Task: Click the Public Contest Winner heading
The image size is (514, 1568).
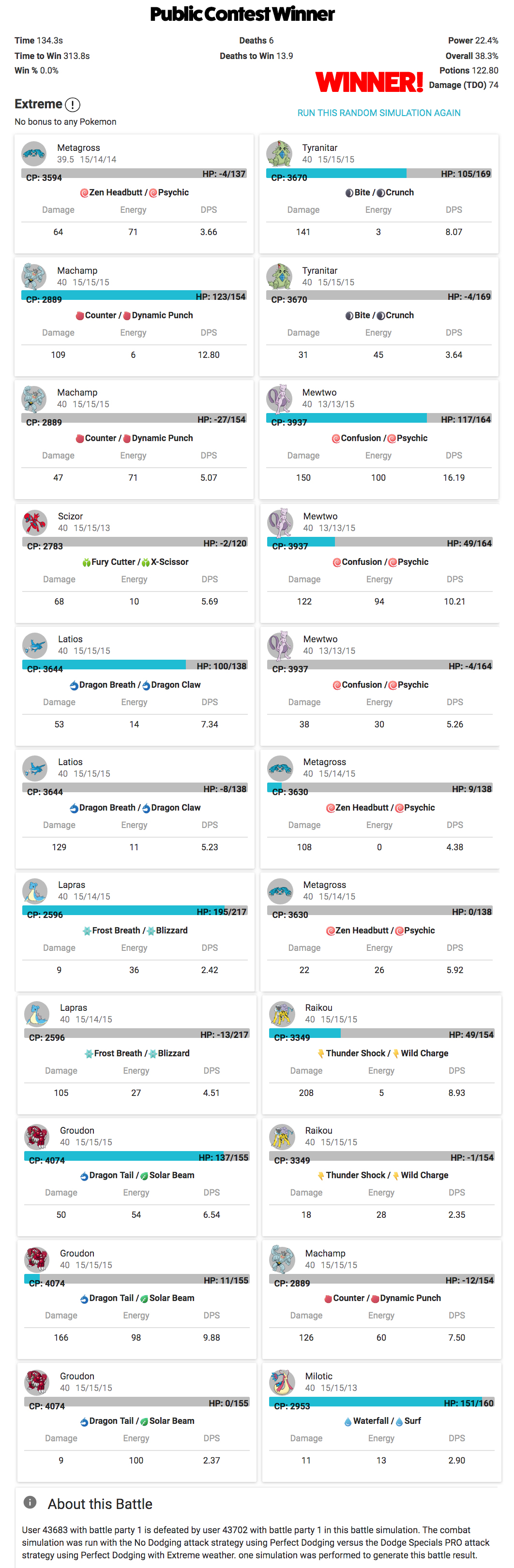Action: click(x=242, y=14)
